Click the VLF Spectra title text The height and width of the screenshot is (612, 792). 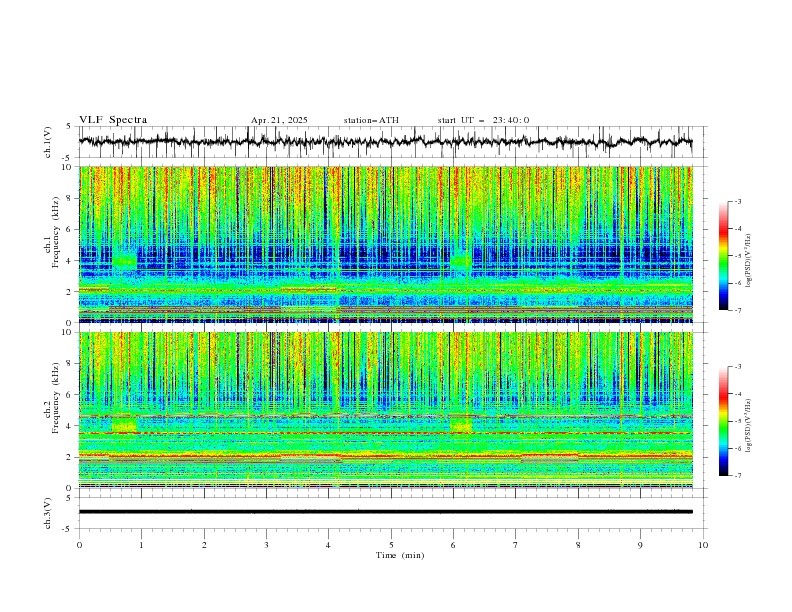tap(113, 120)
